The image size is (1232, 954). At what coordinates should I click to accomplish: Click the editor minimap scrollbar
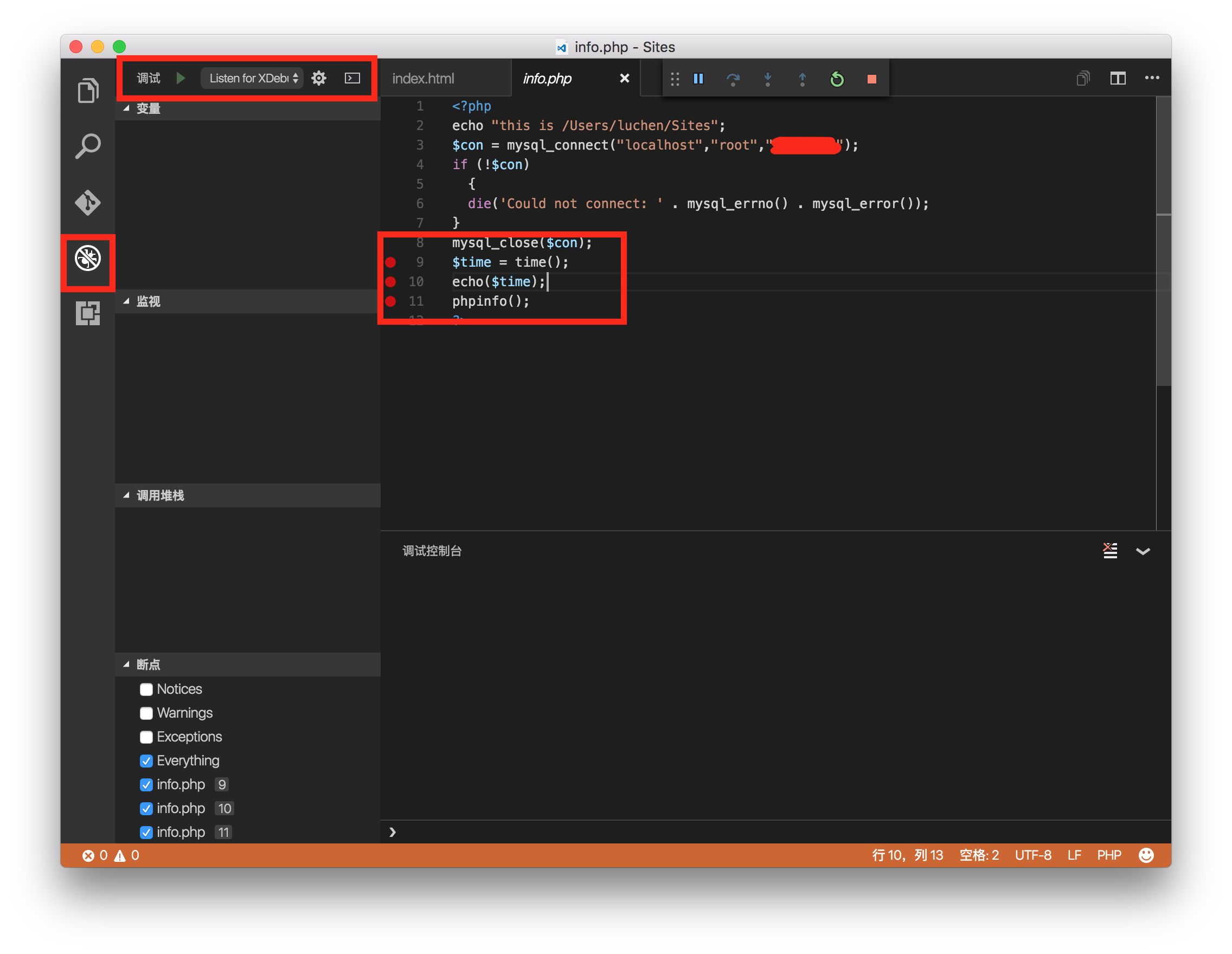1164,242
